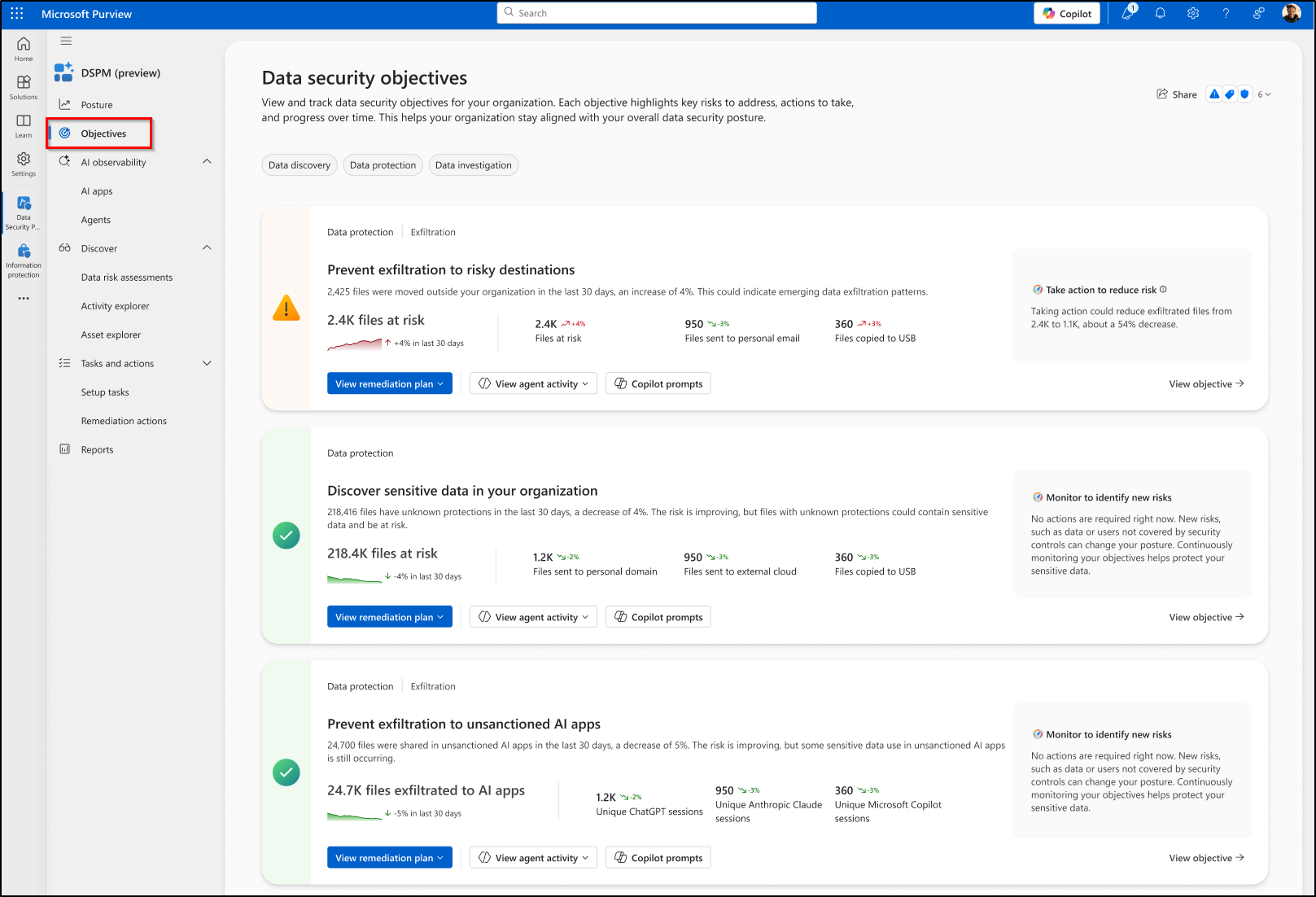
Task: Toggle the Data discovery filter chip
Action: (299, 164)
